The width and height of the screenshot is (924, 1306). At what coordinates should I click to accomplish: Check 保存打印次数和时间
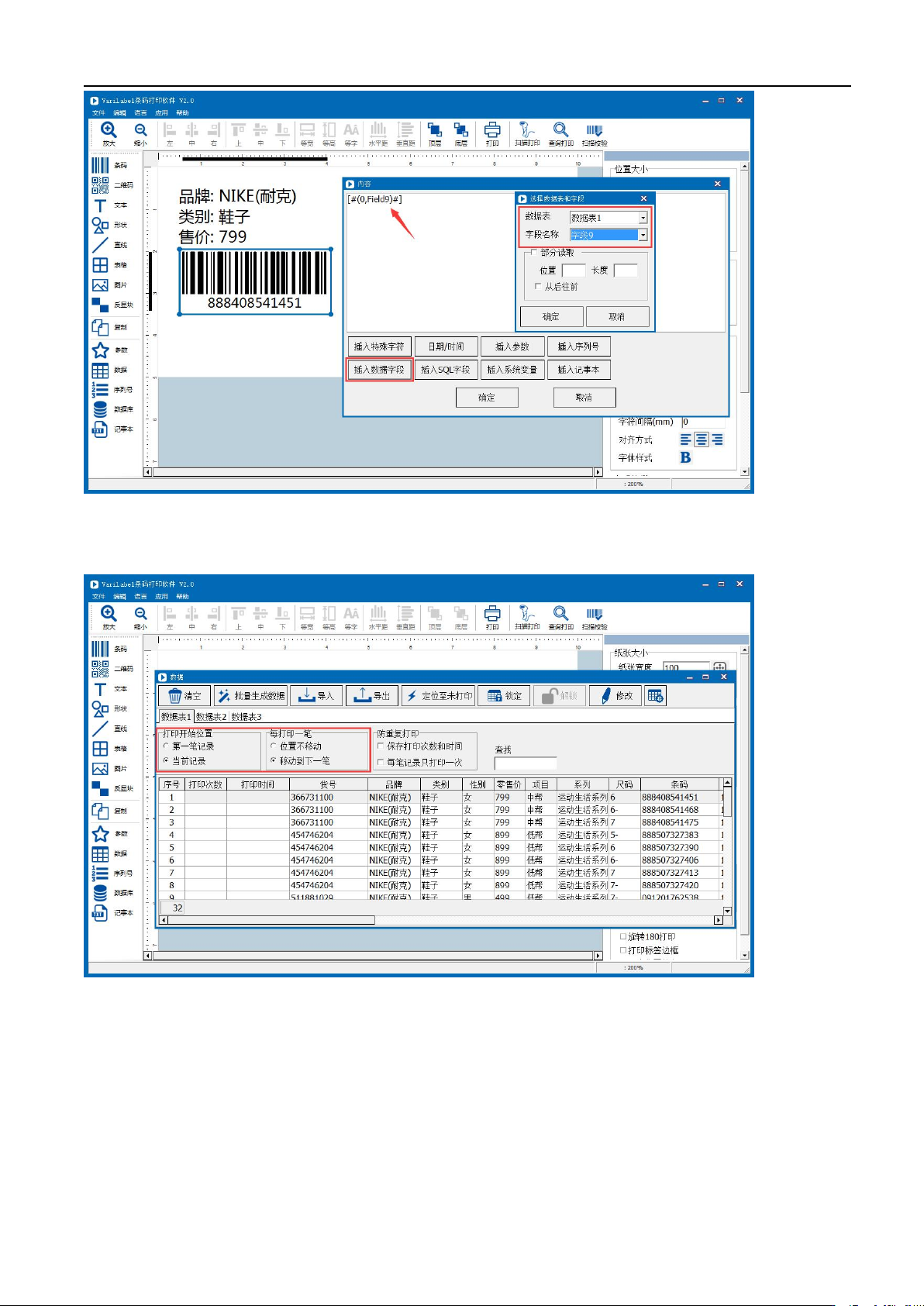[381, 746]
